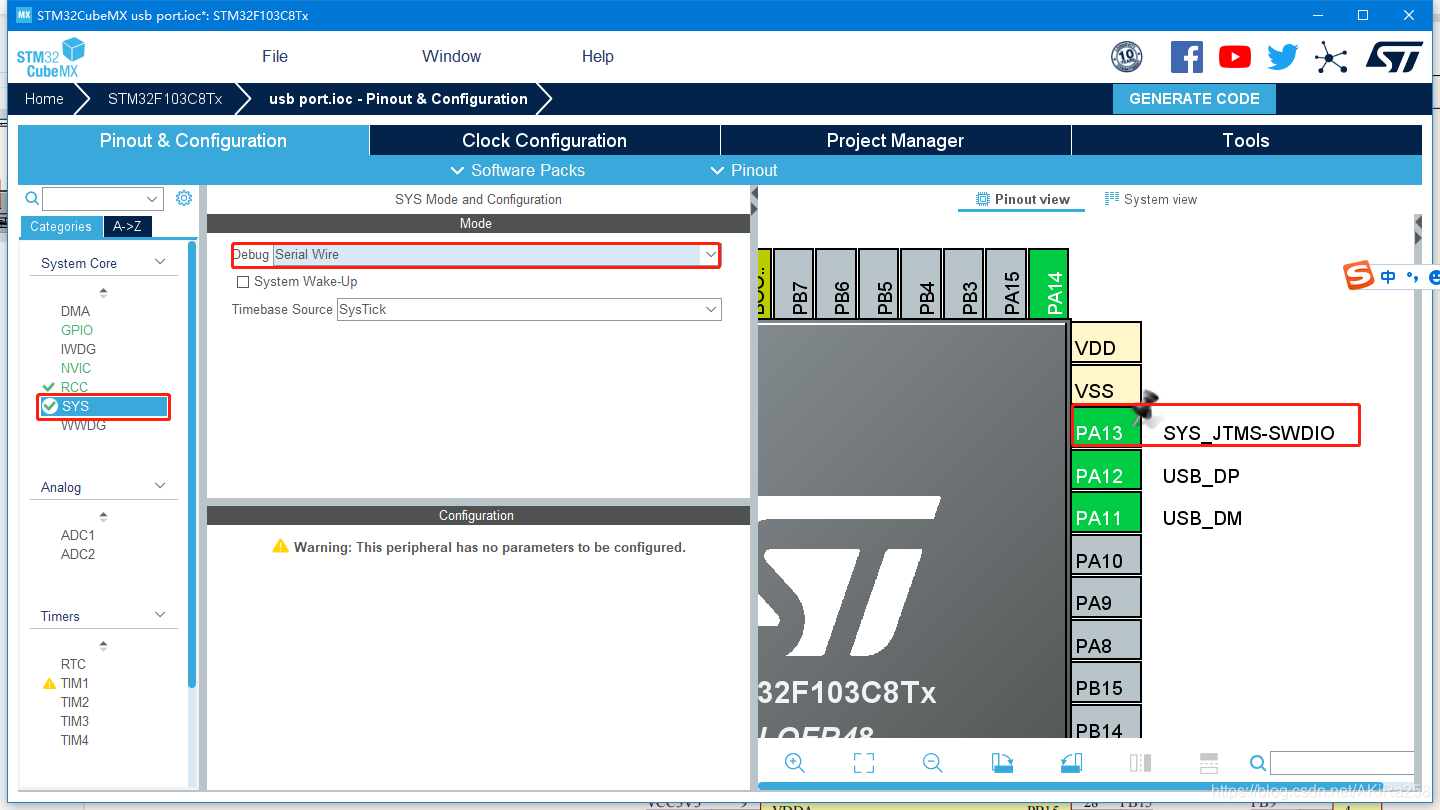Select the Pinout view tab
The width and height of the screenshot is (1440, 810).
1023,199
